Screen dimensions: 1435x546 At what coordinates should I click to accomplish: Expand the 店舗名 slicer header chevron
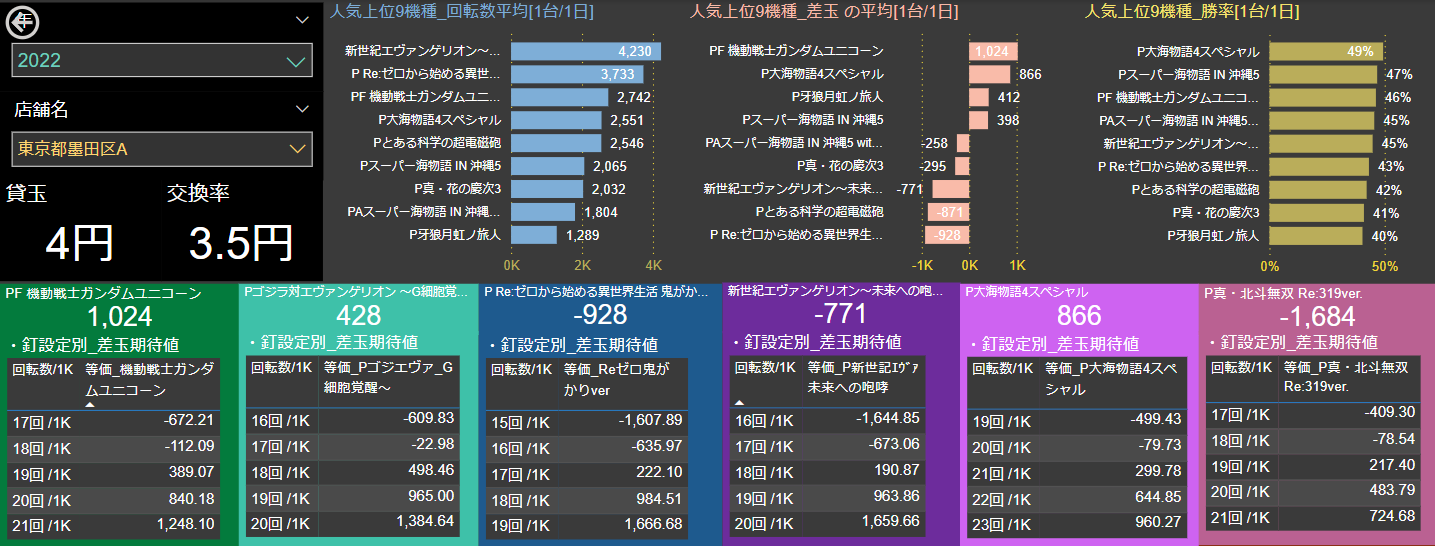302,110
